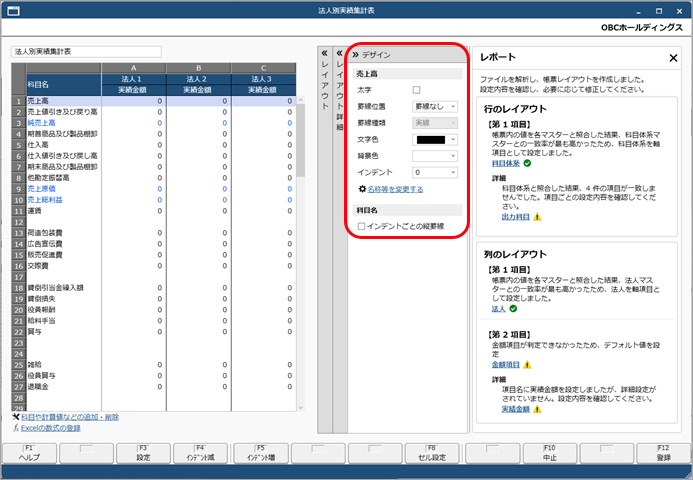Click 科目や計算値などの追加・削除 link
Screen dimensions: 693x480
(70, 417)
